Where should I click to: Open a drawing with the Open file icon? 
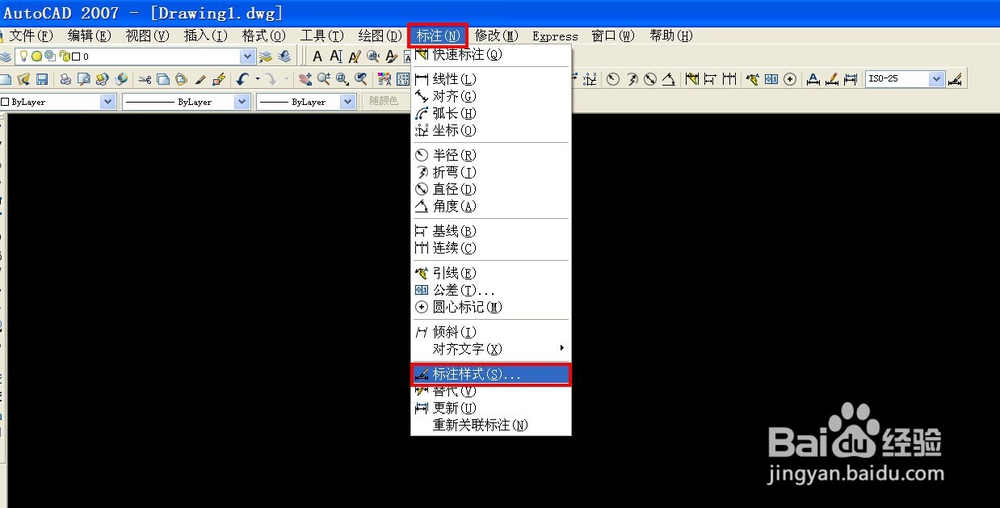point(24,79)
